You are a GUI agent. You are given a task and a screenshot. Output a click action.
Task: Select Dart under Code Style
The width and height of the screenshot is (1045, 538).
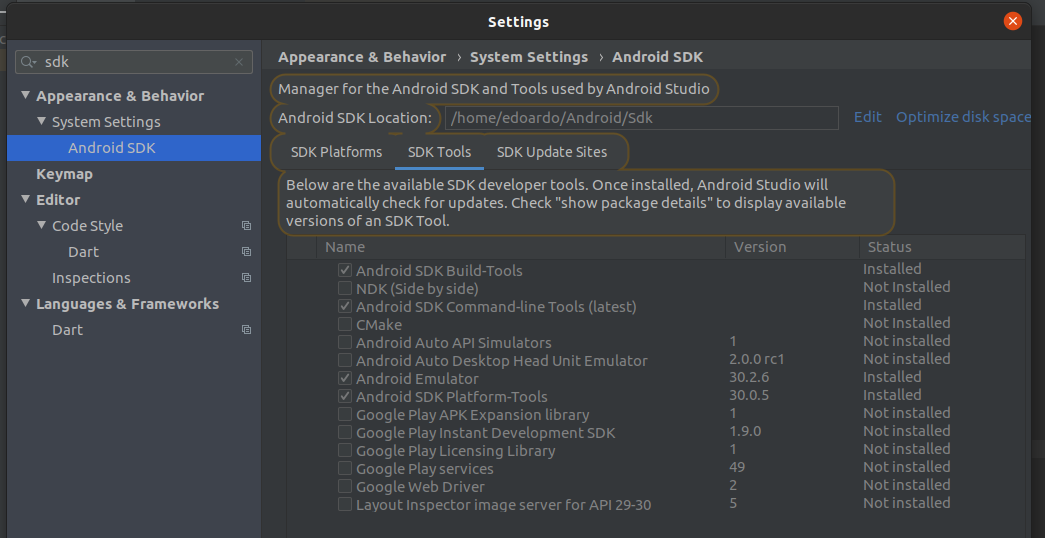point(83,252)
